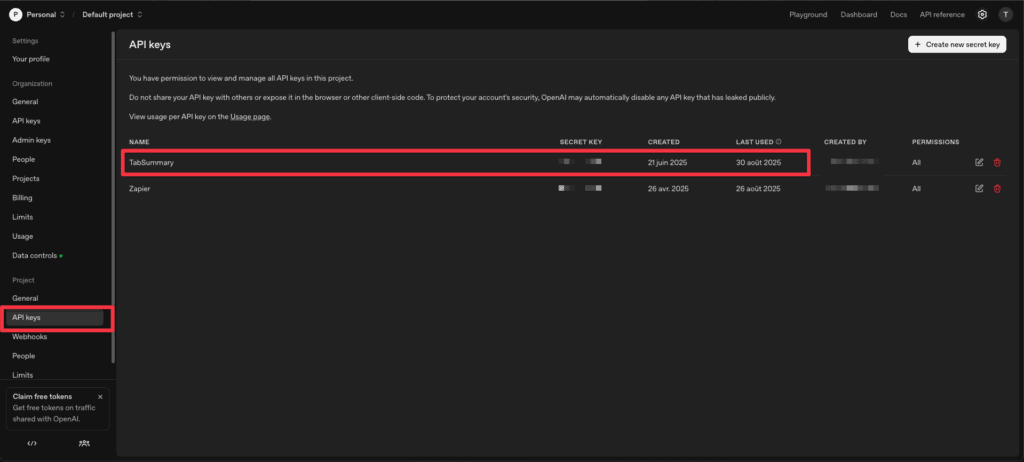
Task: Open Project General settings
Action: point(25,298)
